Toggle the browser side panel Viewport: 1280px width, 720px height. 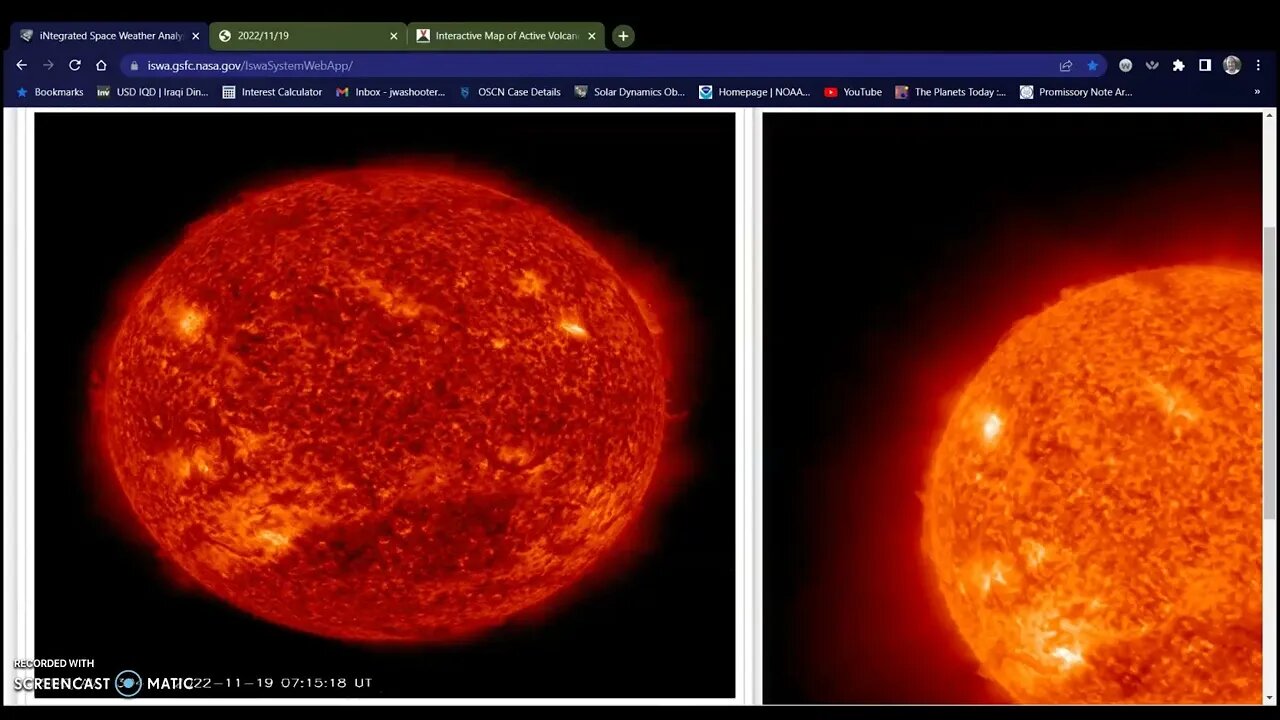coord(1205,65)
